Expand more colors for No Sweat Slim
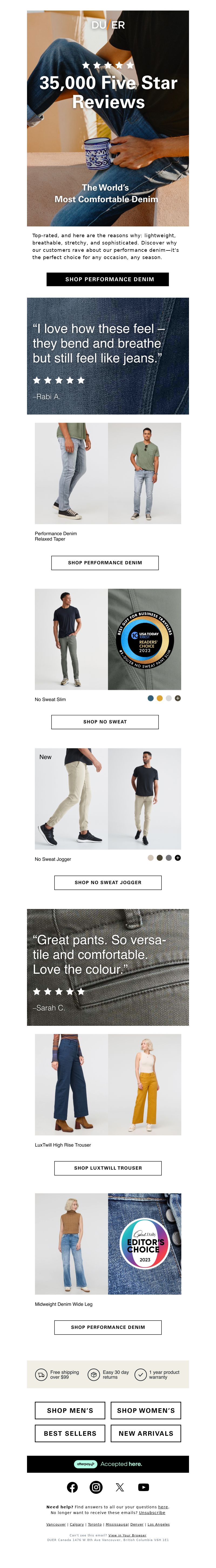Viewport: 216px width, 1568px height. click(178, 698)
